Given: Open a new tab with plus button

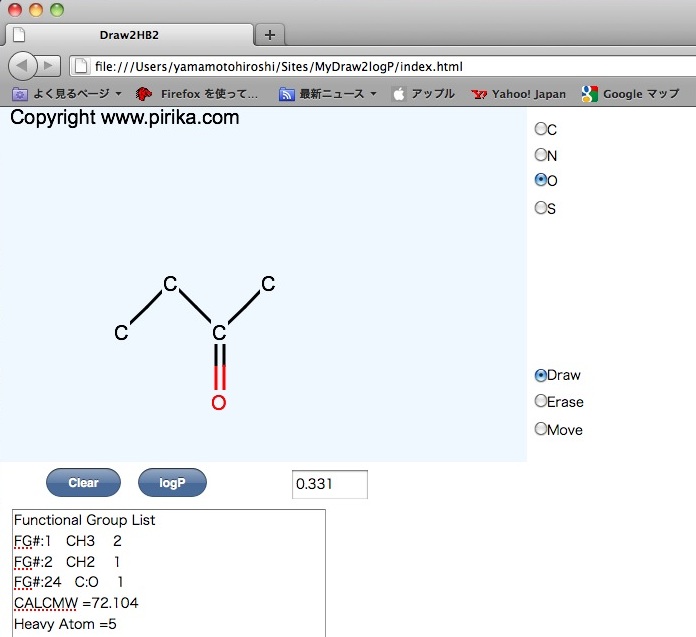Looking at the screenshot, I should coord(270,35).
